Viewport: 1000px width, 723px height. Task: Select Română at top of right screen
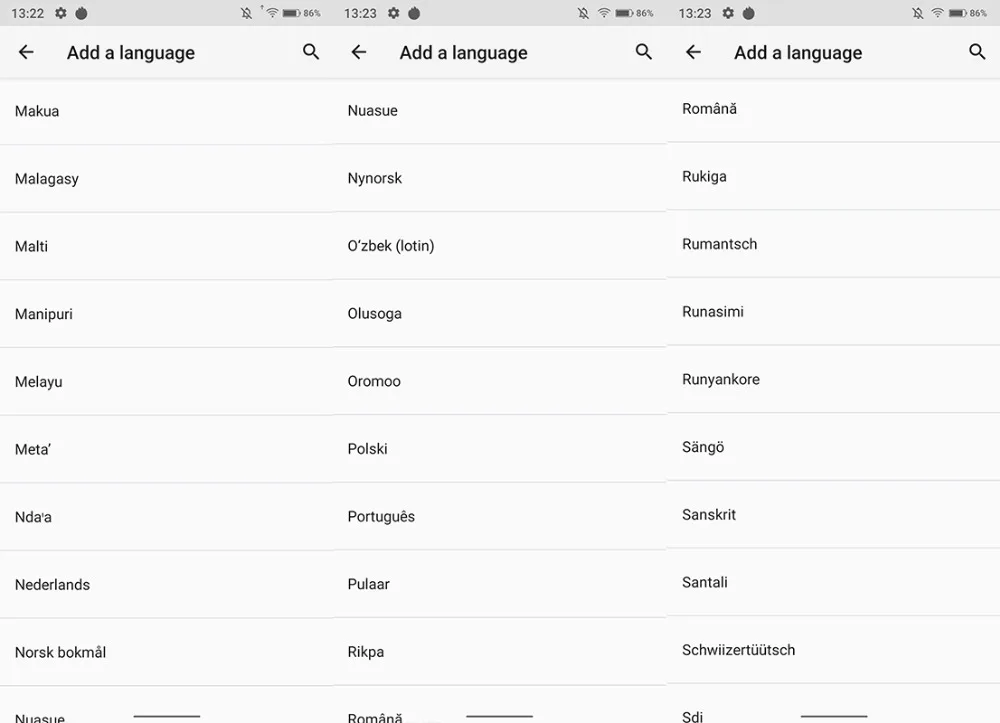click(x=834, y=109)
